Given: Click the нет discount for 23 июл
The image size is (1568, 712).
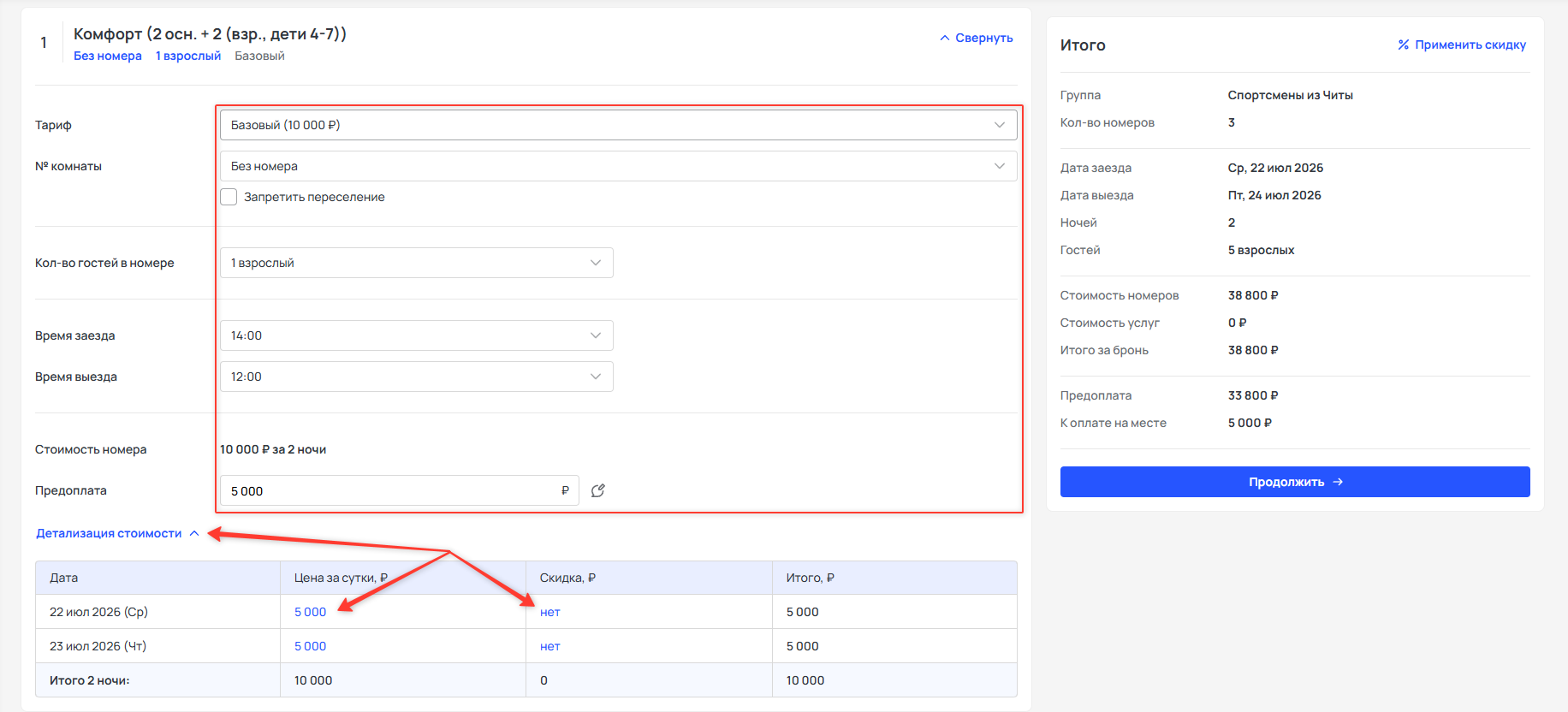Looking at the screenshot, I should 550,646.
